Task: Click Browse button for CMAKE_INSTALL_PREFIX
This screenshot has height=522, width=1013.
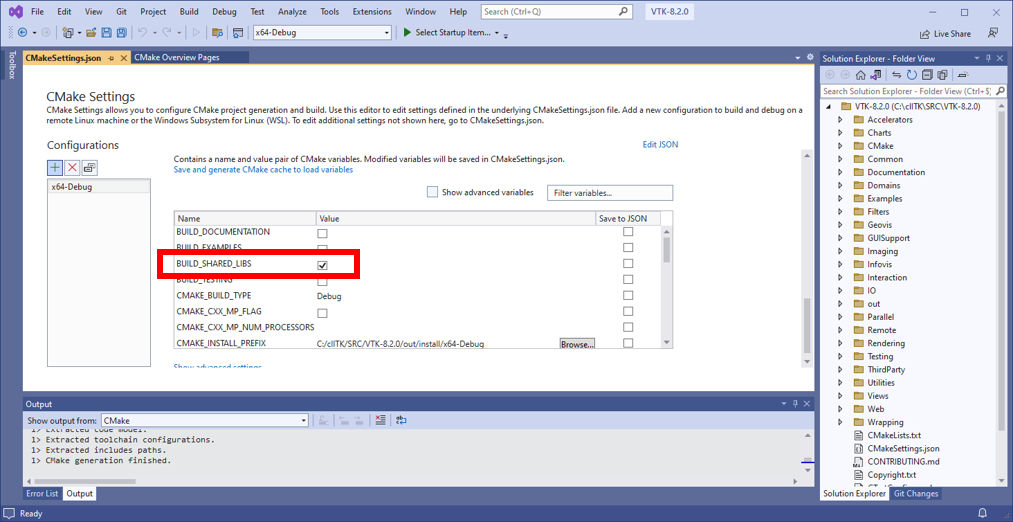Action: (x=577, y=344)
